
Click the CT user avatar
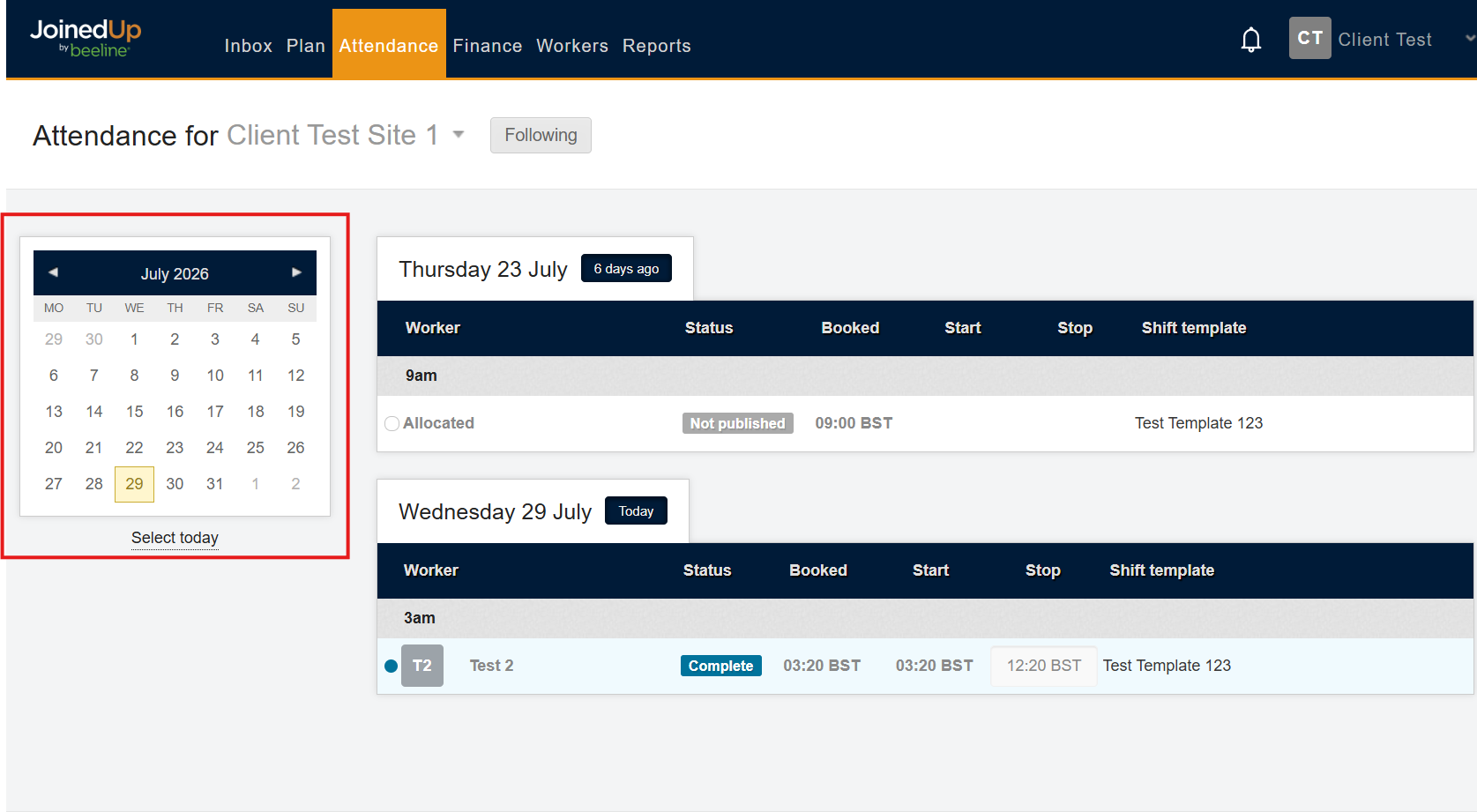point(1309,38)
